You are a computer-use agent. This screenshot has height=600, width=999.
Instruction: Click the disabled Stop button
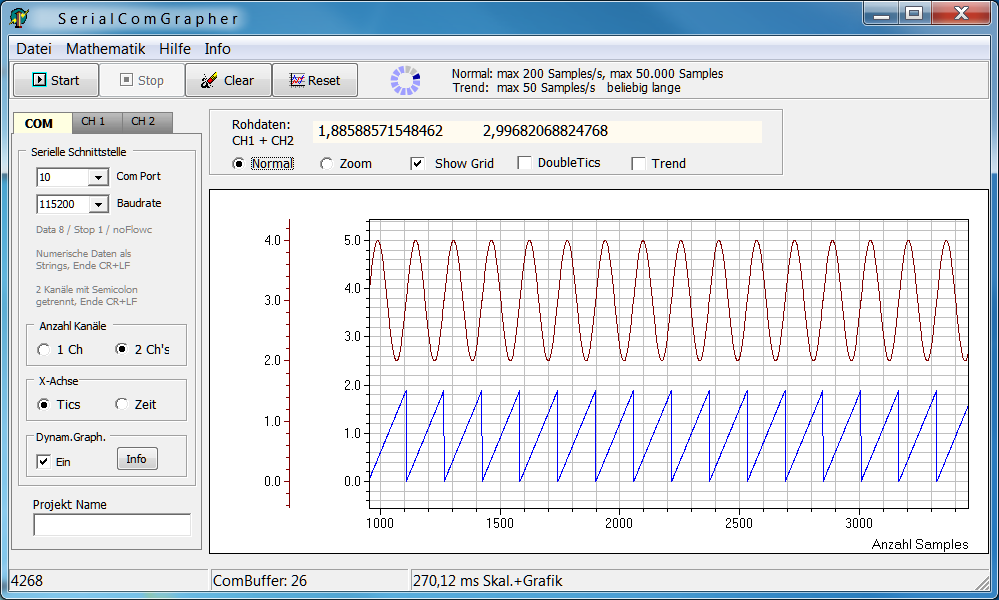142,80
